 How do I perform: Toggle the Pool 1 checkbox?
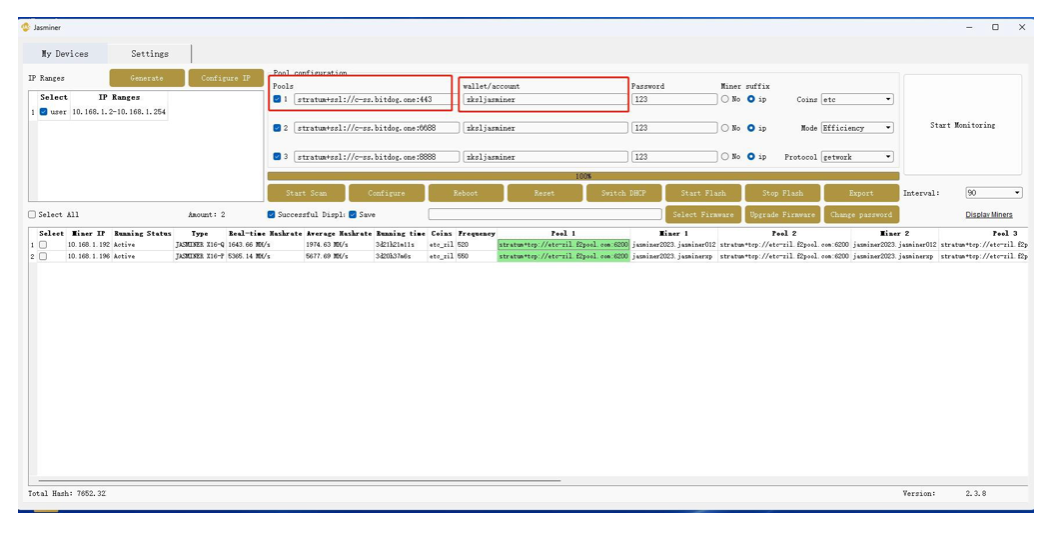click(276, 99)
